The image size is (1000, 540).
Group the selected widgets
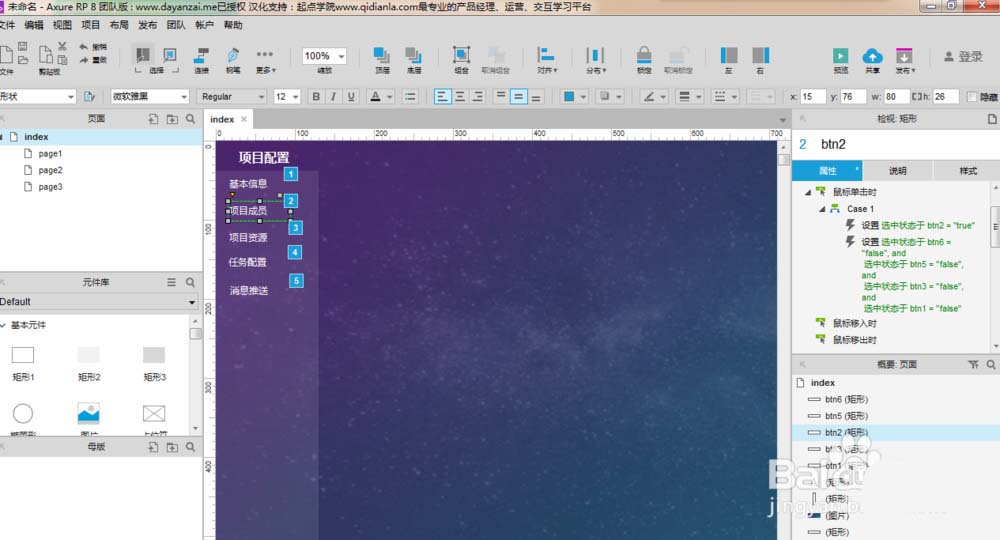tap(461, 59)
